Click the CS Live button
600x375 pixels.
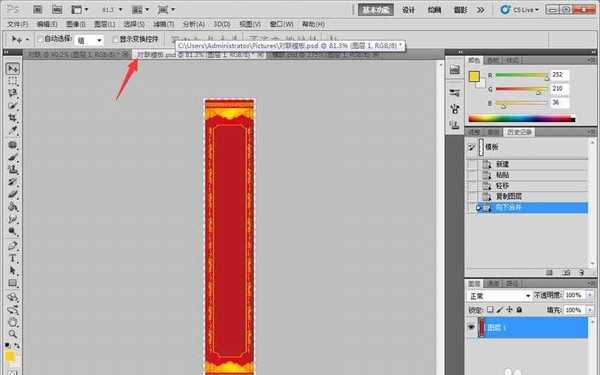[520, 10]
